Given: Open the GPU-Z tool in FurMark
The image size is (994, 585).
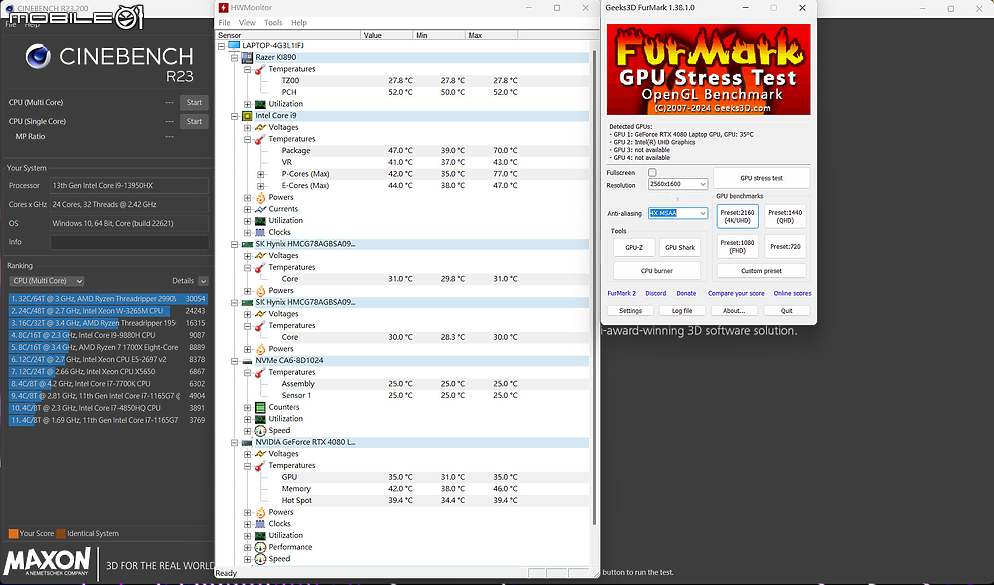Looking at the screenshot, I should point(634,248).
